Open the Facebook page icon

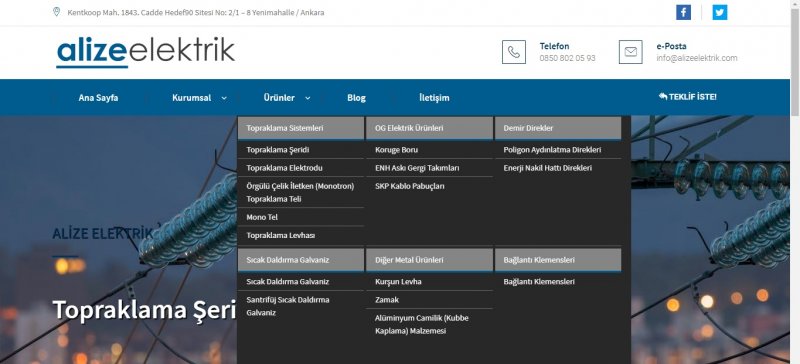[x=683, y=12]
